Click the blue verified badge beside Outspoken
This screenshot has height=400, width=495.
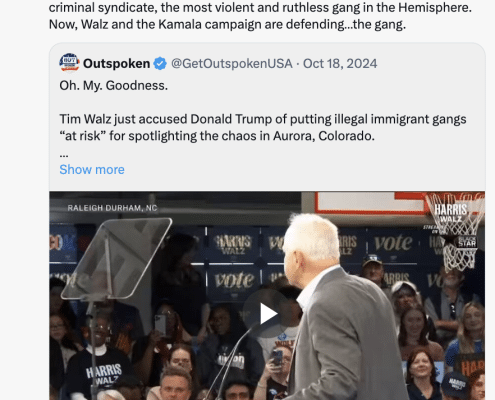160,64
